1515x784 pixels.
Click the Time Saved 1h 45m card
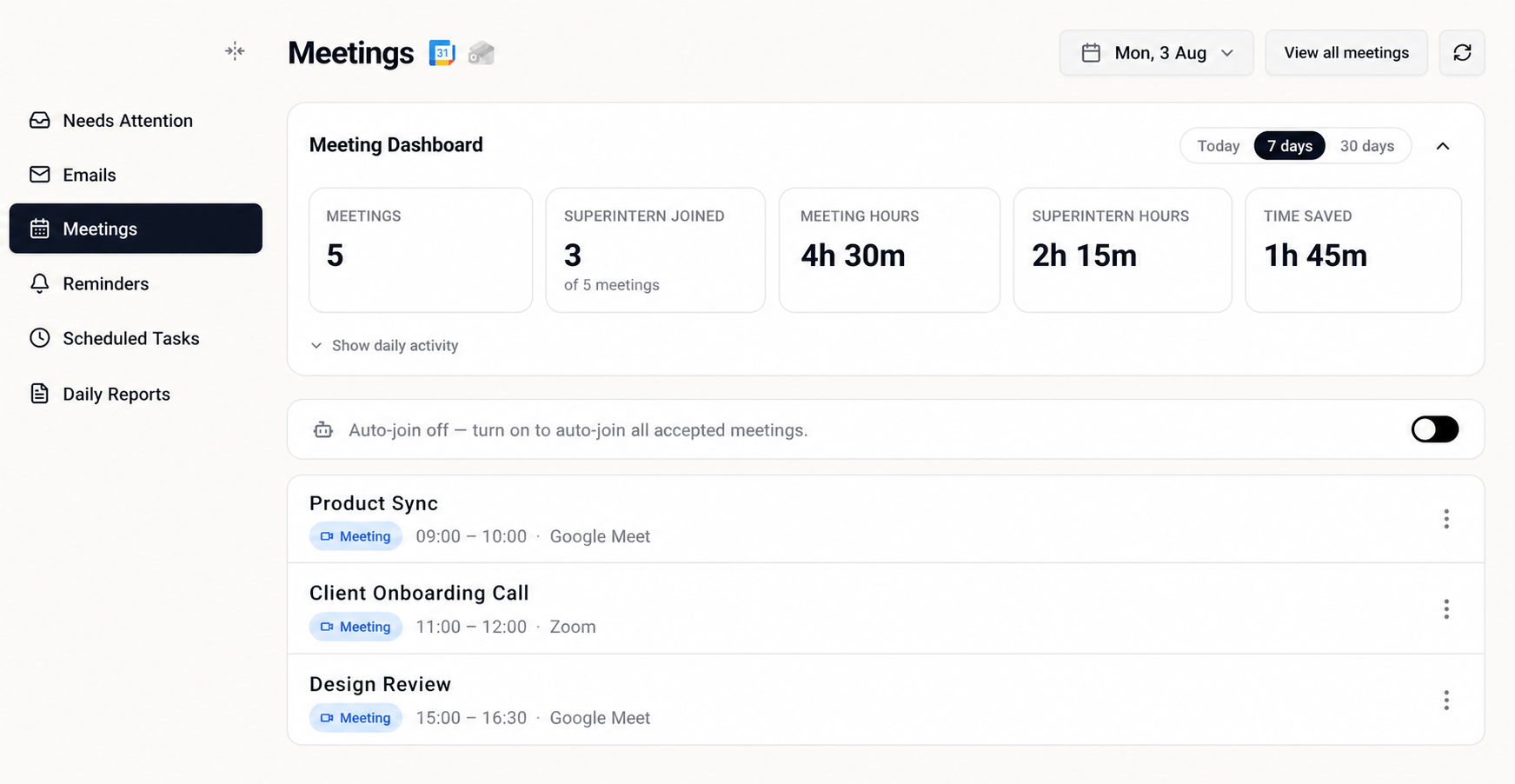pos(1353,250)
